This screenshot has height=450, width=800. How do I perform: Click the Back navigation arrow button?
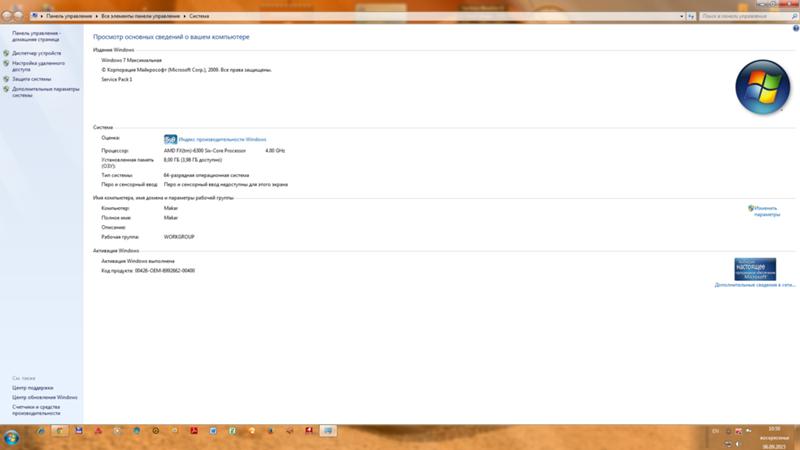pyautogui.click(x=7, y=16)
